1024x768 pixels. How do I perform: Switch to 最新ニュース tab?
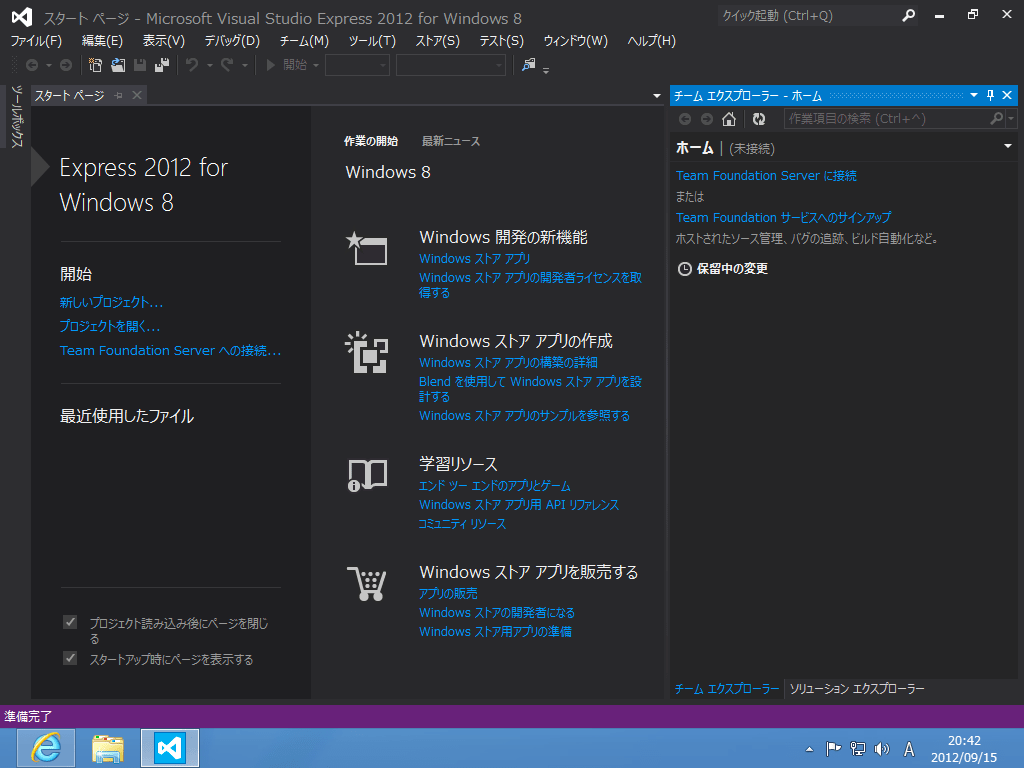pos(451,141)
